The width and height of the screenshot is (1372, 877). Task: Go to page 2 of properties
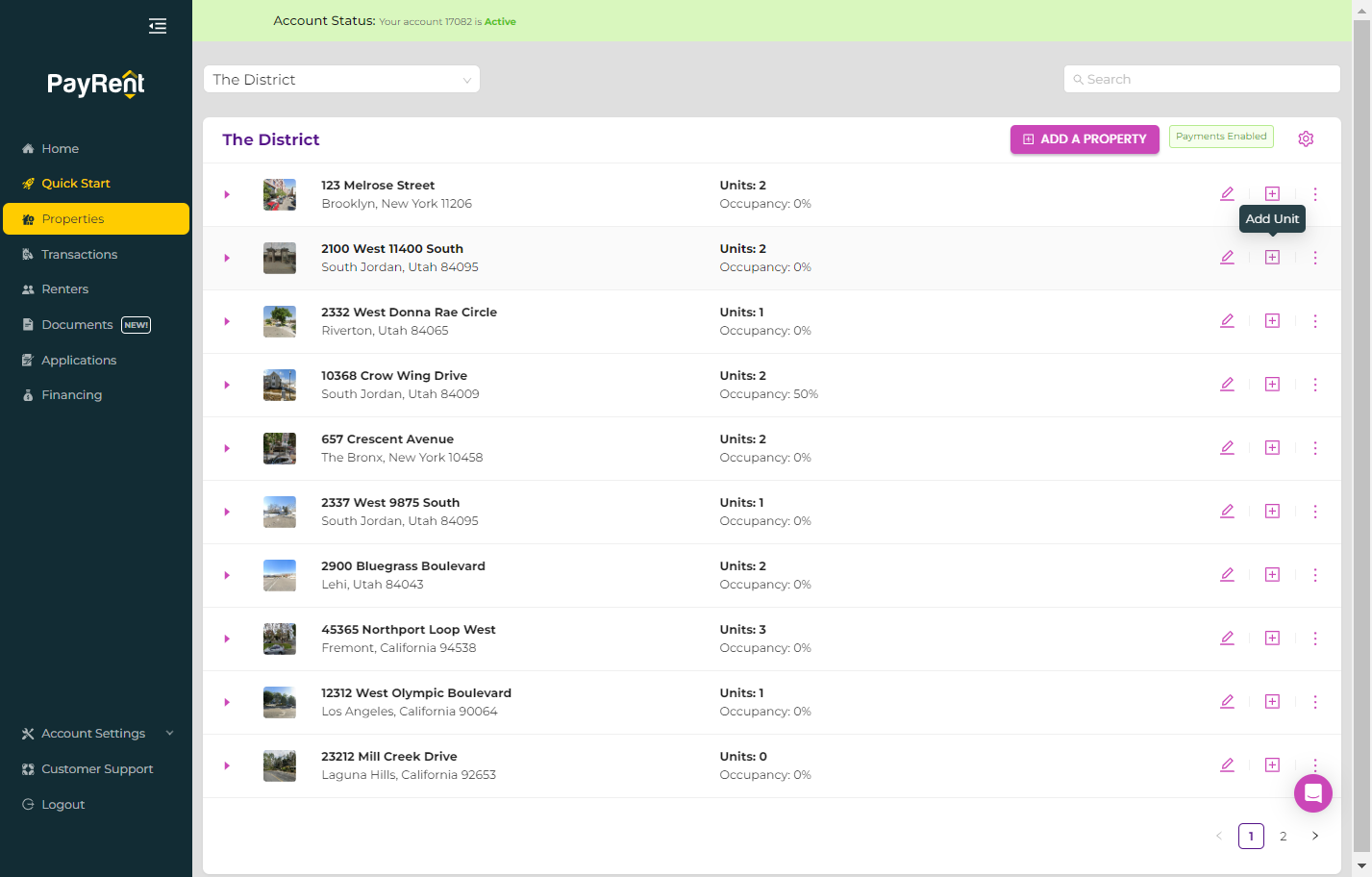coord(1283,837)
